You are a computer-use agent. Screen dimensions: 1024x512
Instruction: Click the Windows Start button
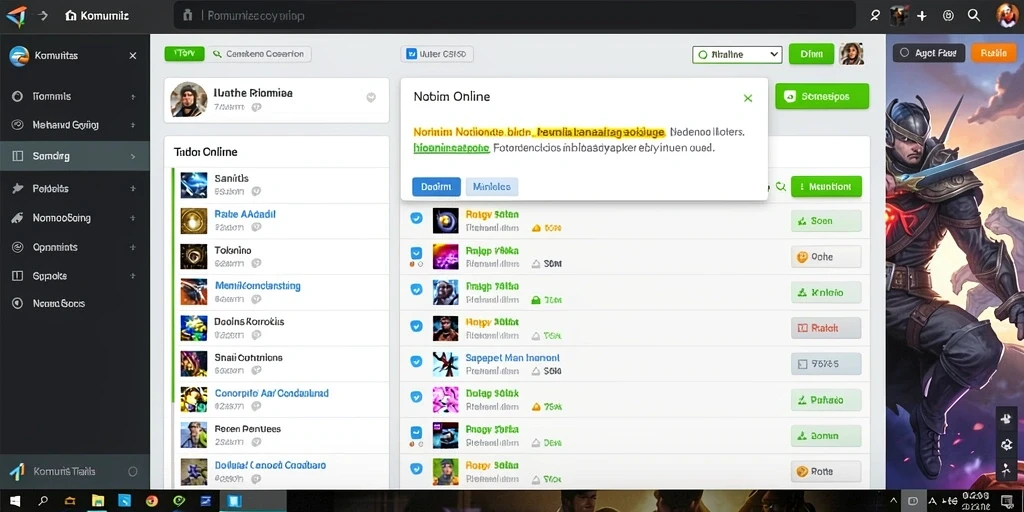pyautogui.click(x=14, y=502)
